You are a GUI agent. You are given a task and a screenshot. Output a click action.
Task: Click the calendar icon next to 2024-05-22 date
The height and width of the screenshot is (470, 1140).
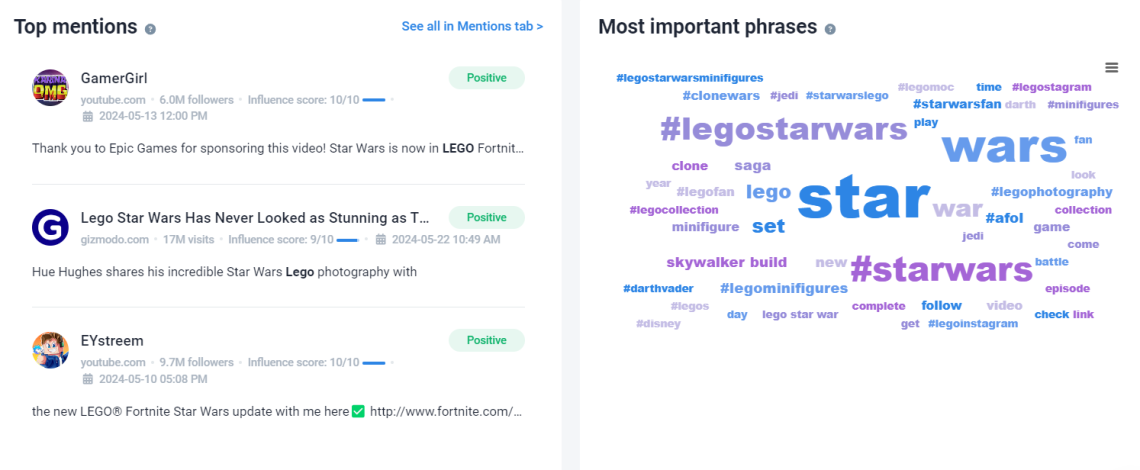(x=381, y=239)
